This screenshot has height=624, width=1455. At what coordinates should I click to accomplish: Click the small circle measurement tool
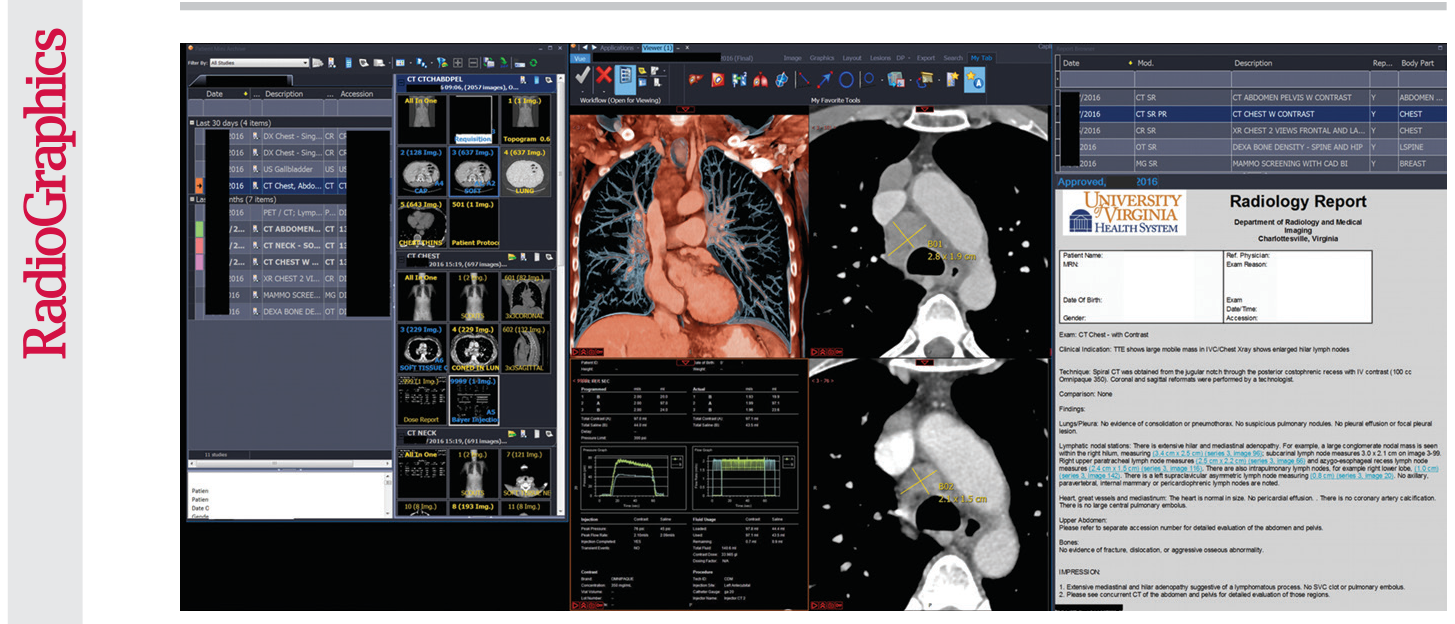click(x=869, y=78)
